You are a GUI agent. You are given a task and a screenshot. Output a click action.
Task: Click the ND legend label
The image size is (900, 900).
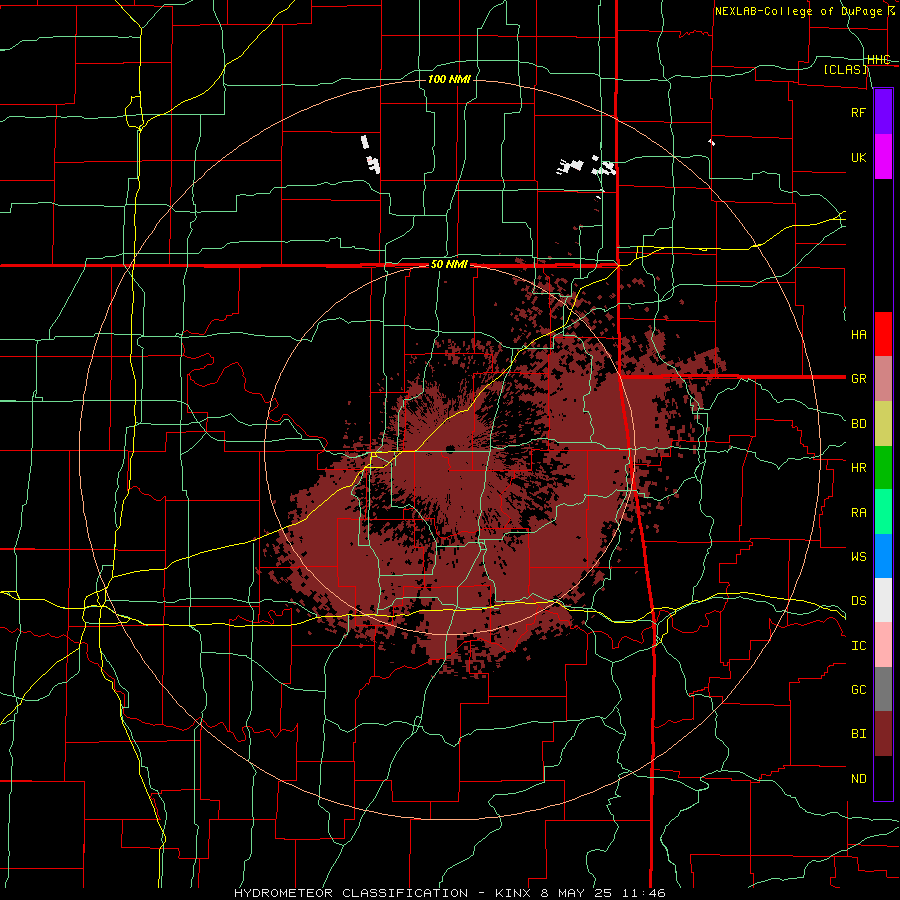(x=859, y=779)
